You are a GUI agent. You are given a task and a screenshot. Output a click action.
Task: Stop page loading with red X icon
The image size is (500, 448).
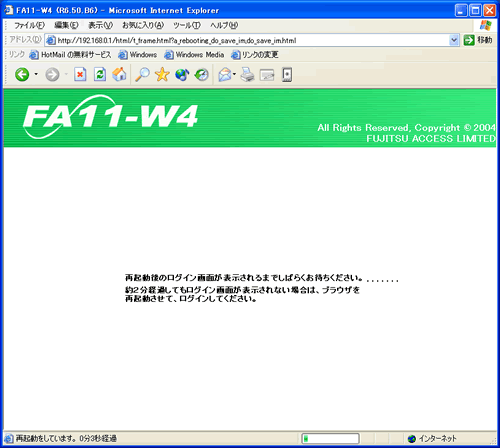80,74
